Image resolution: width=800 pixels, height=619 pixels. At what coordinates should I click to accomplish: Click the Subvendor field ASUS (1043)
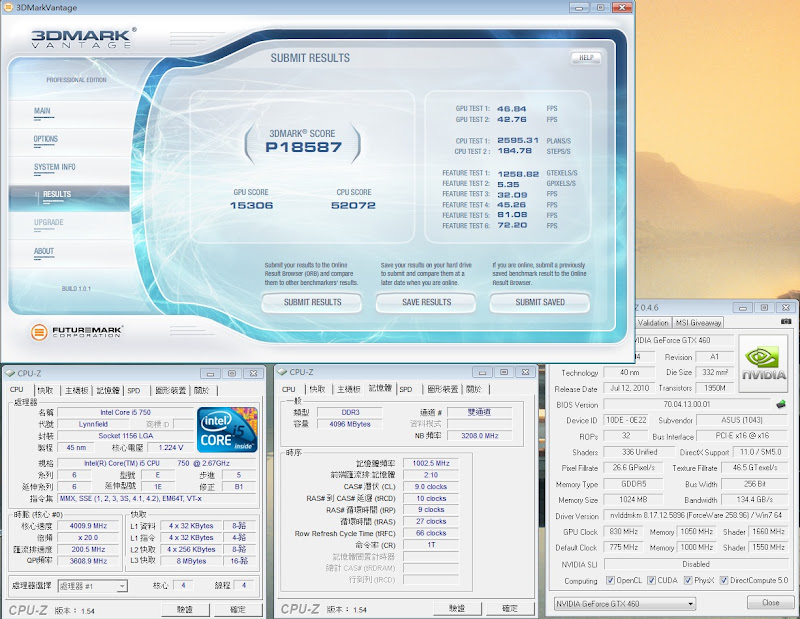[x=741, y=420]
